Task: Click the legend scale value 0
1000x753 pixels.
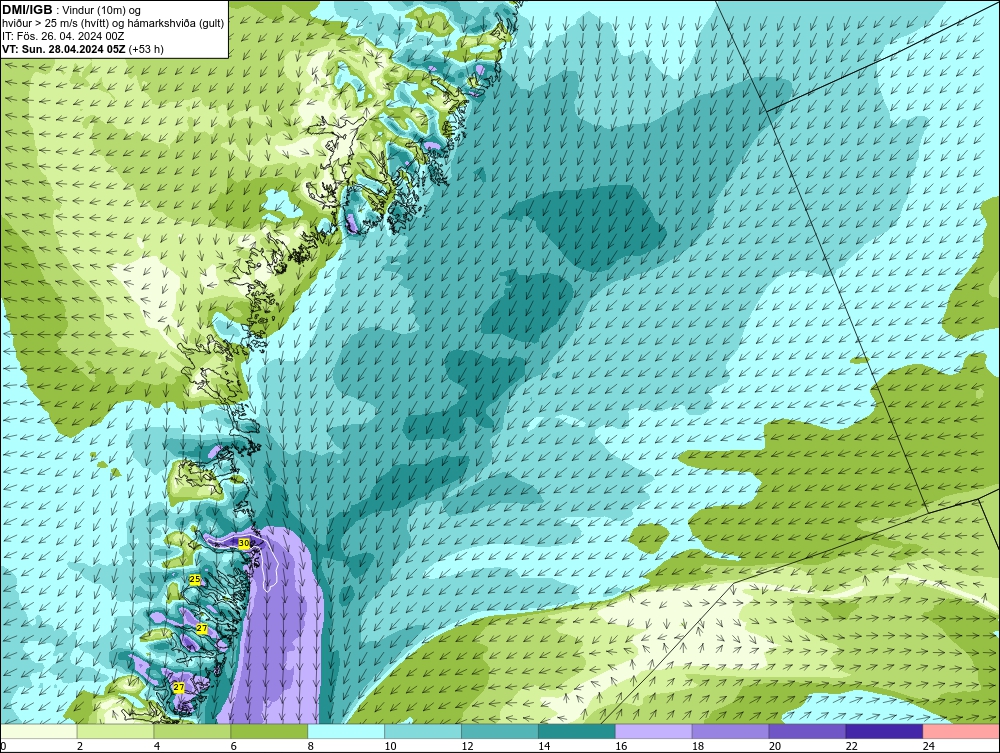Action: coord(3,746)
